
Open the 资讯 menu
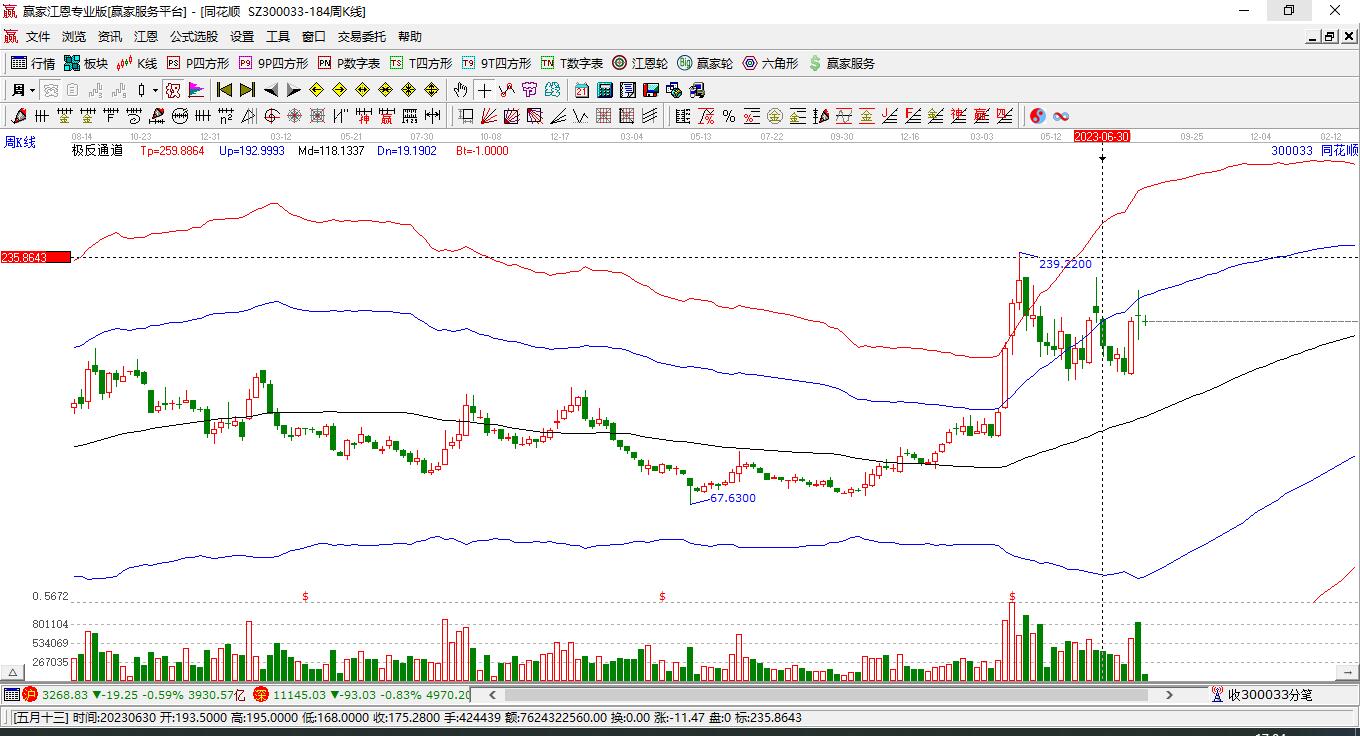(110, 37)
